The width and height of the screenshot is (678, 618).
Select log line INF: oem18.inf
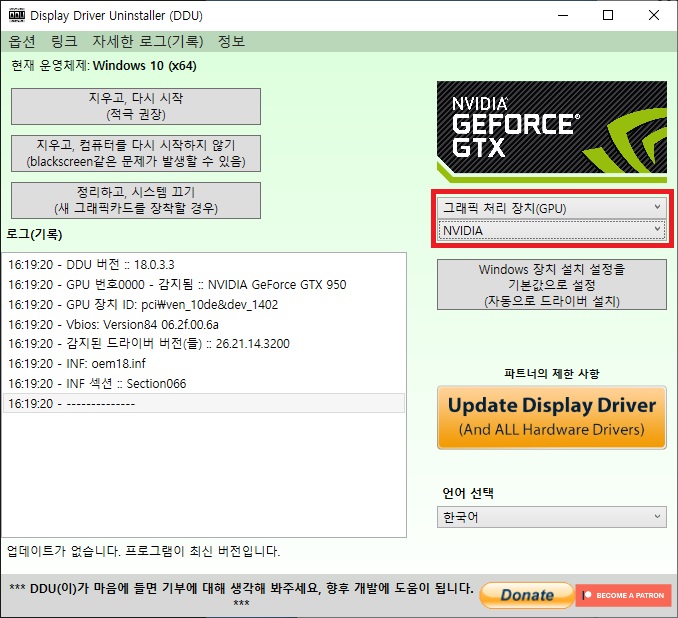(204, 364)
